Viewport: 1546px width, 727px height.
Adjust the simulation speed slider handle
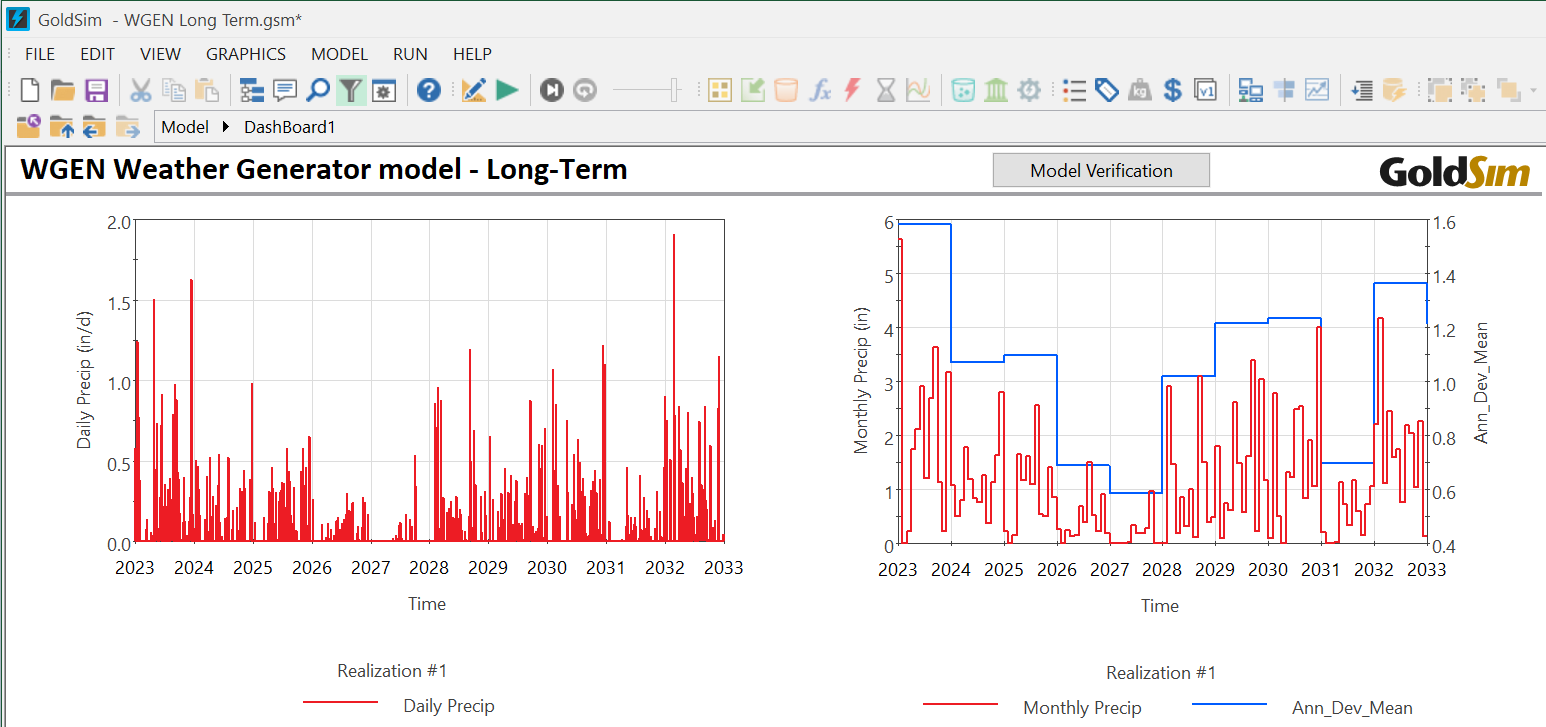pos(675,90)
